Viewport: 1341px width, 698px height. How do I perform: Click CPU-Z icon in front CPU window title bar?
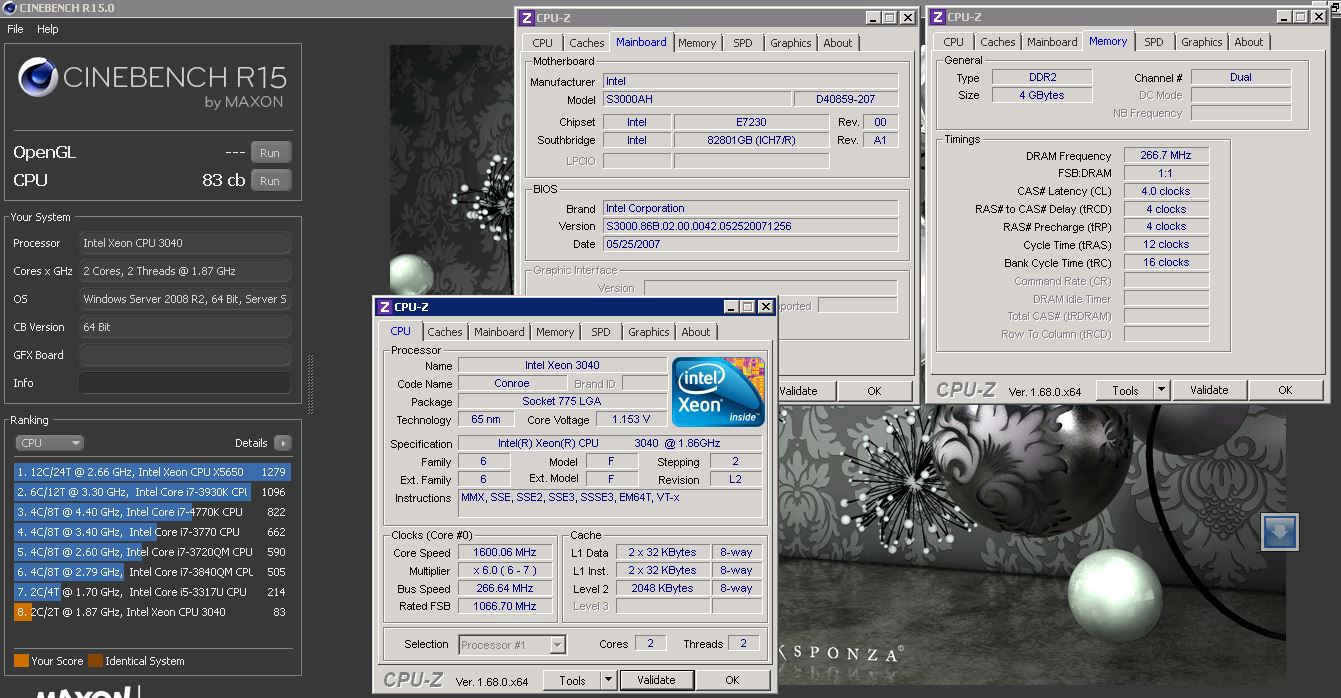click(x=385, y=307)
